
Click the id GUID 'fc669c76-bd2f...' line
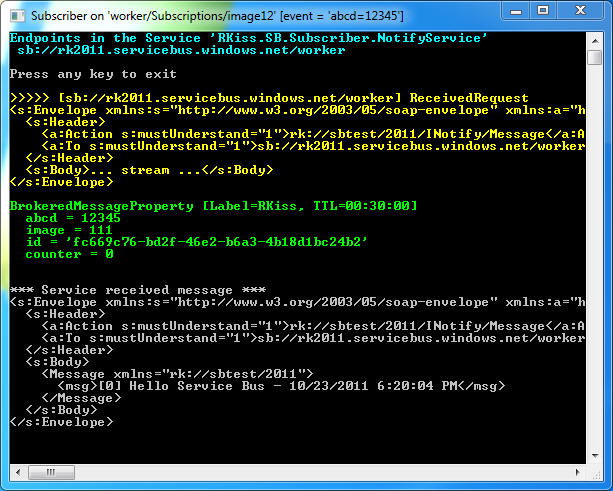point(197,242)
